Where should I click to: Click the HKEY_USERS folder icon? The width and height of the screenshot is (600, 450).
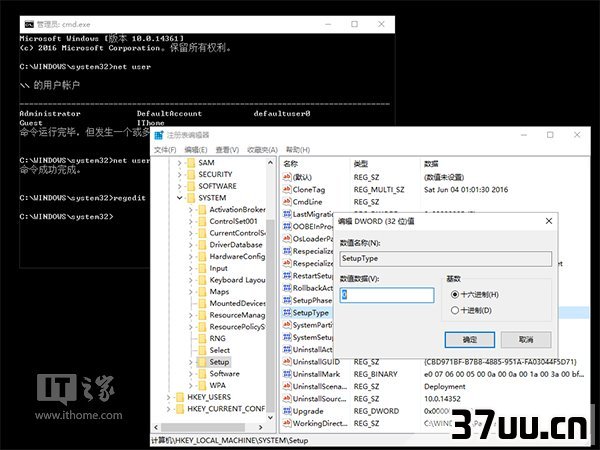179,397
